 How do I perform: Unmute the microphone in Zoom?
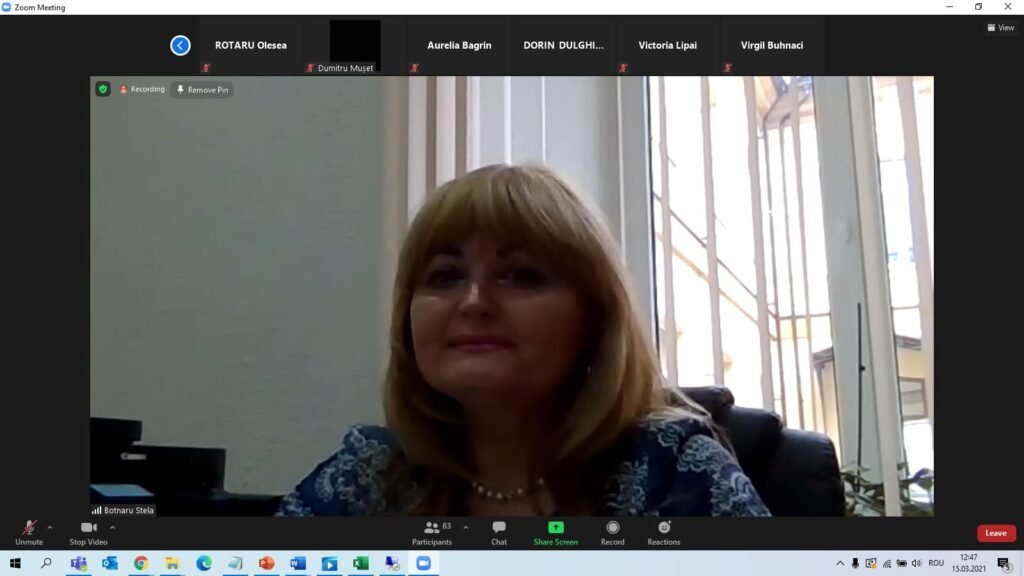(x=29, y=532)
